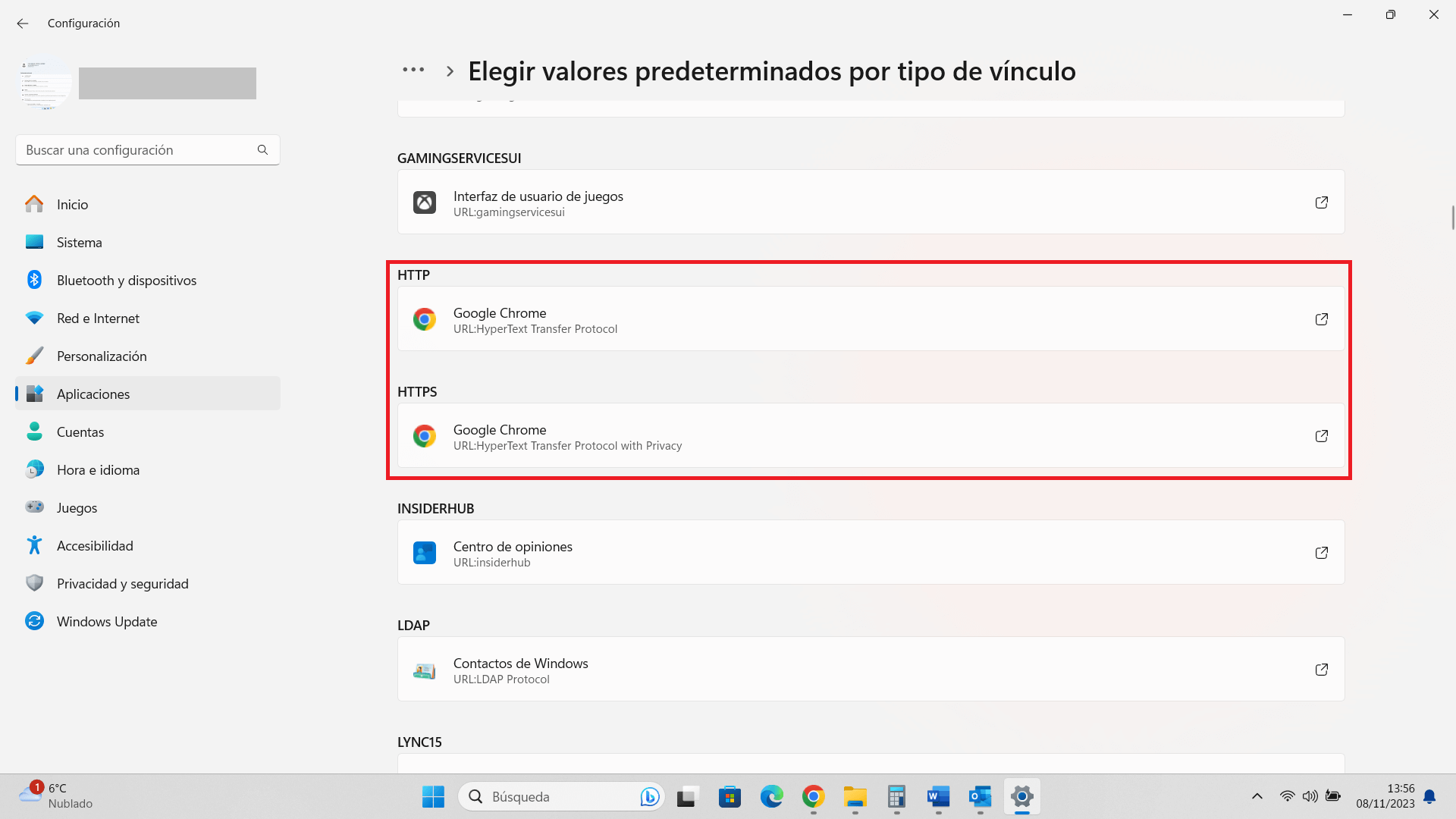
Task: Click the battery tray icon
Action: [1332, 796]
